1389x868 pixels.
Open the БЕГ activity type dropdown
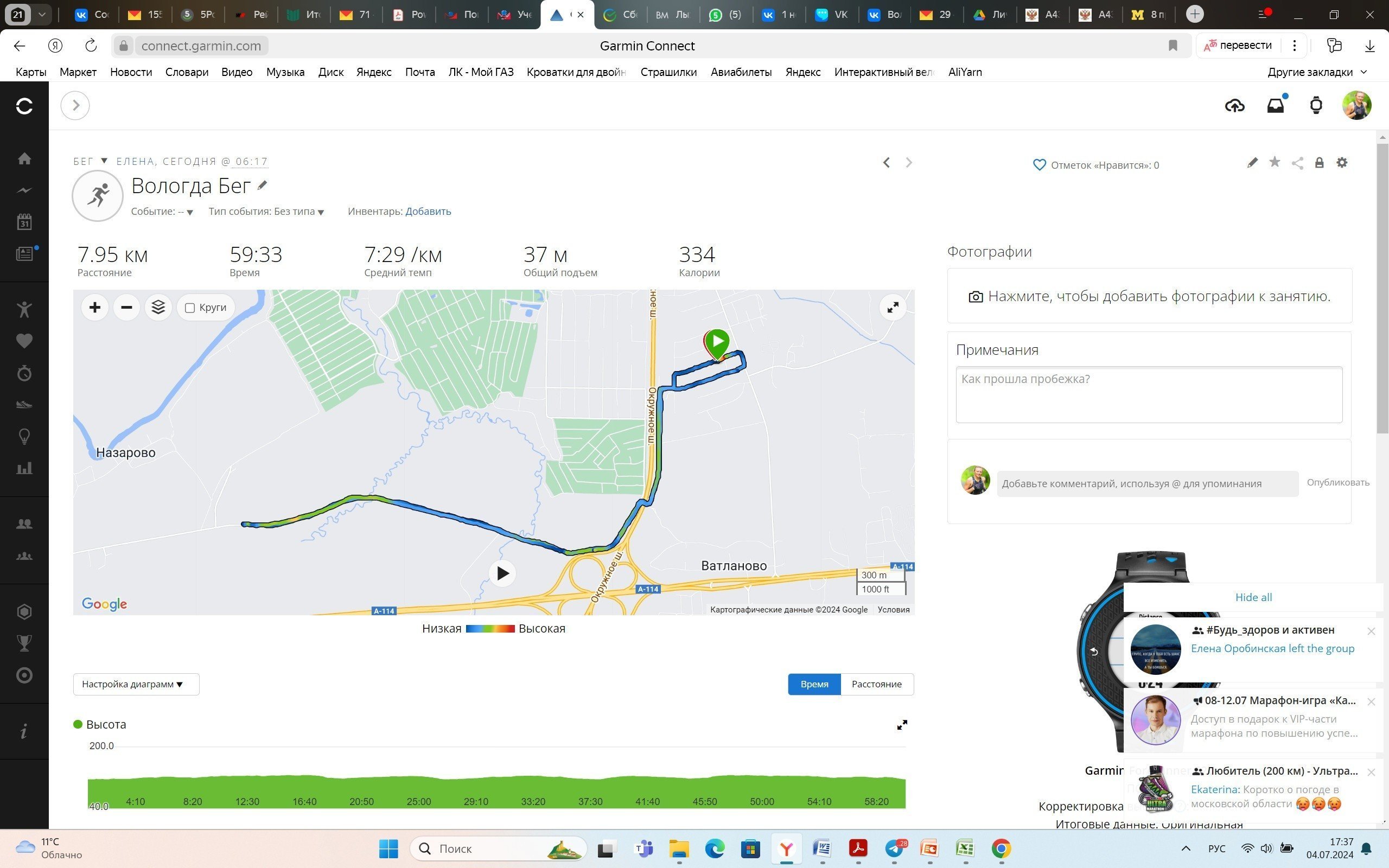tap(91, 161)
